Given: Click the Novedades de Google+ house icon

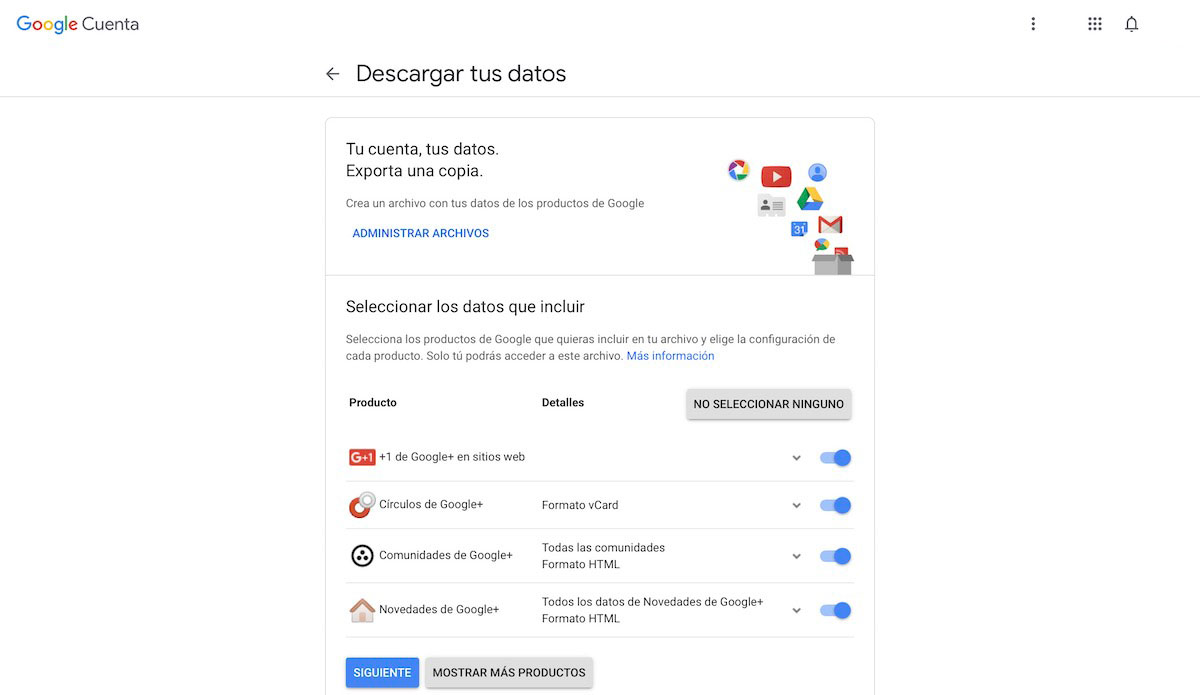Looking at the screenshot, I should [x=362, y=610].
